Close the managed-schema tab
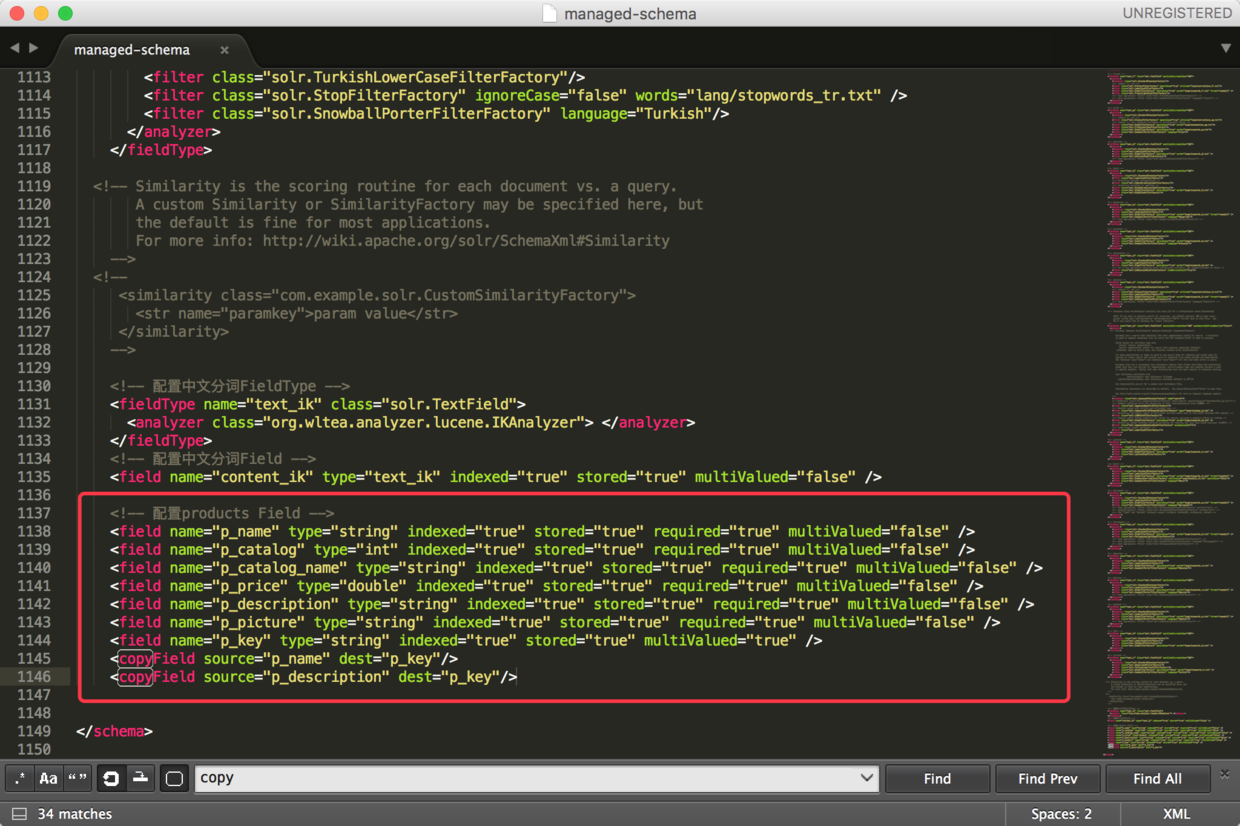 pos(224,50)
